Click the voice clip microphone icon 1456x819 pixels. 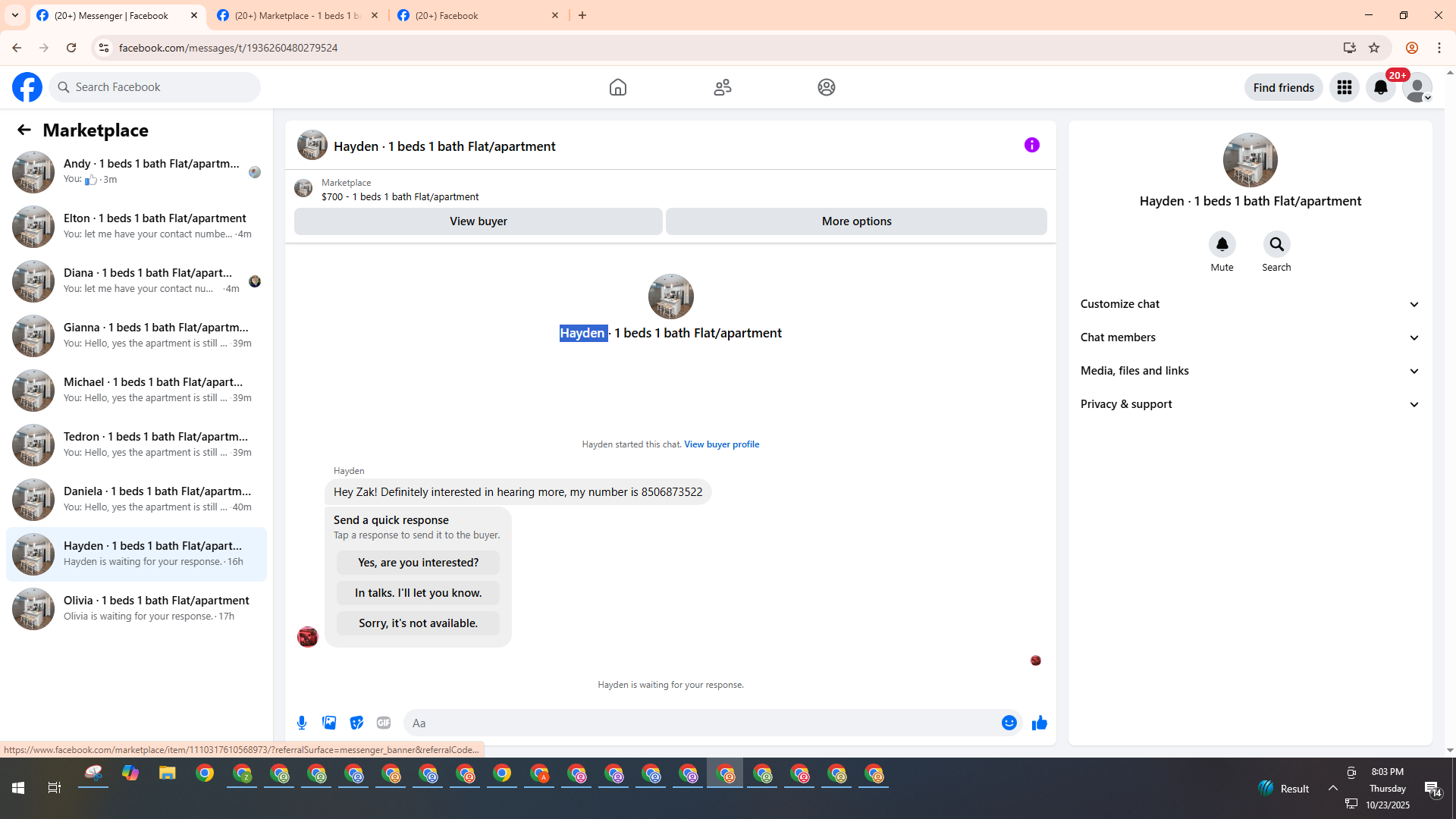point(302,723)
